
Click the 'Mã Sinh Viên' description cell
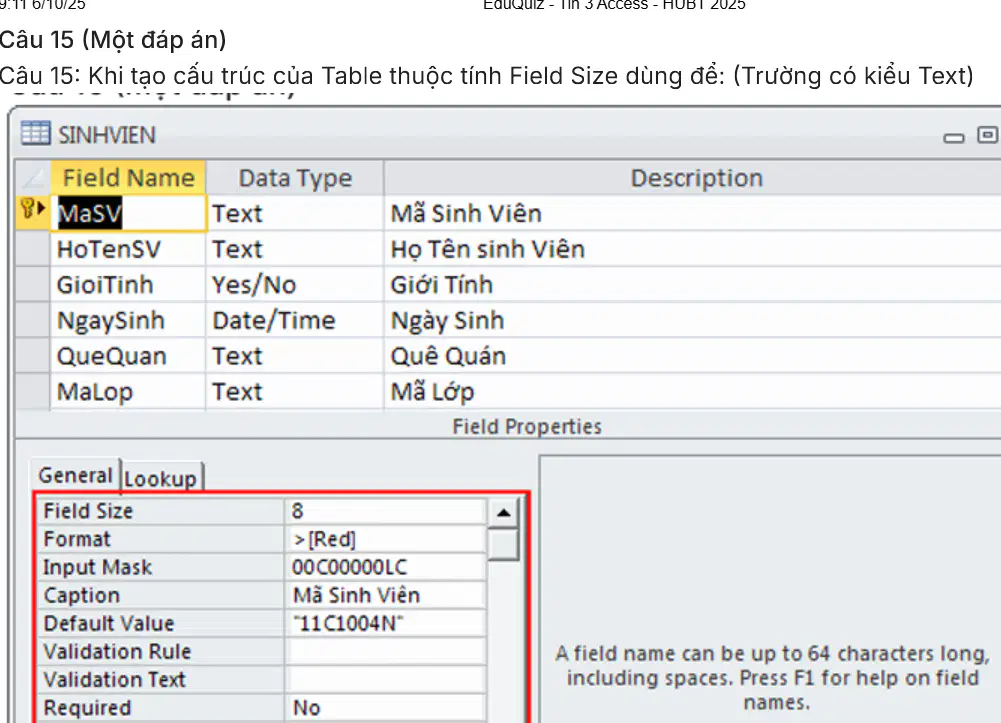click(693, 213)
